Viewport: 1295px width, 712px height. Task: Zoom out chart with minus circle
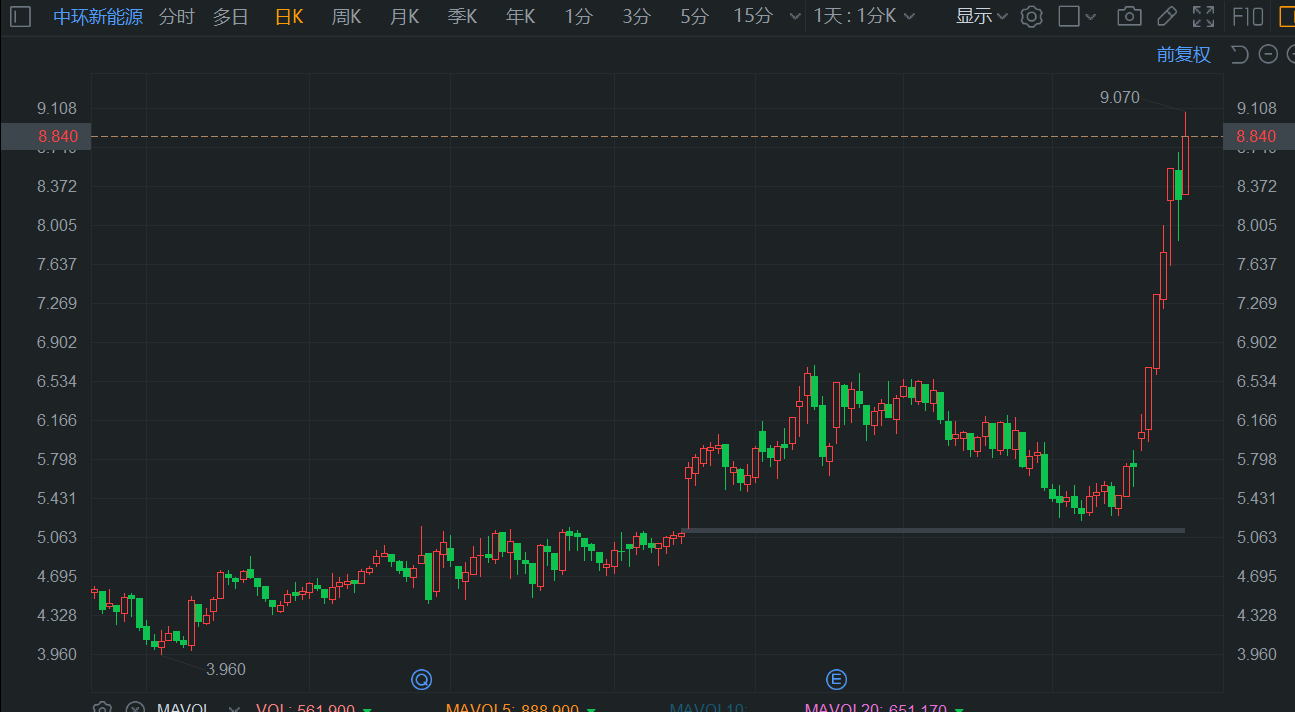tap(1269, 54)
